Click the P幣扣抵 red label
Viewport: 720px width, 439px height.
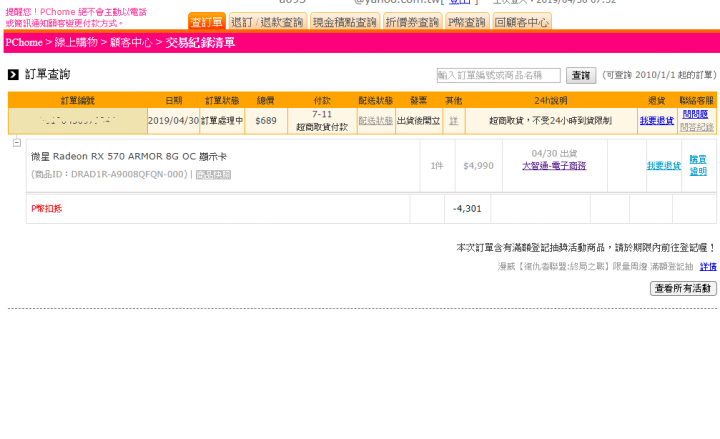click(46, 208)
